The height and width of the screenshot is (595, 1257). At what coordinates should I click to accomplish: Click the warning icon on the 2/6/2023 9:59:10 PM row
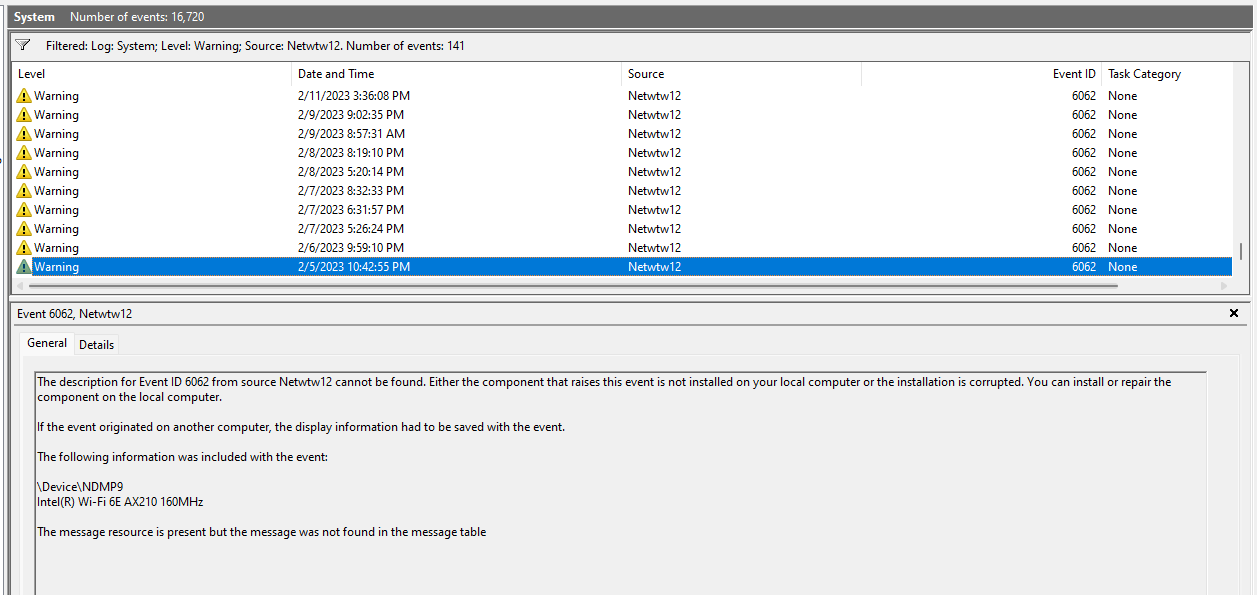click(x=23, y=247)
